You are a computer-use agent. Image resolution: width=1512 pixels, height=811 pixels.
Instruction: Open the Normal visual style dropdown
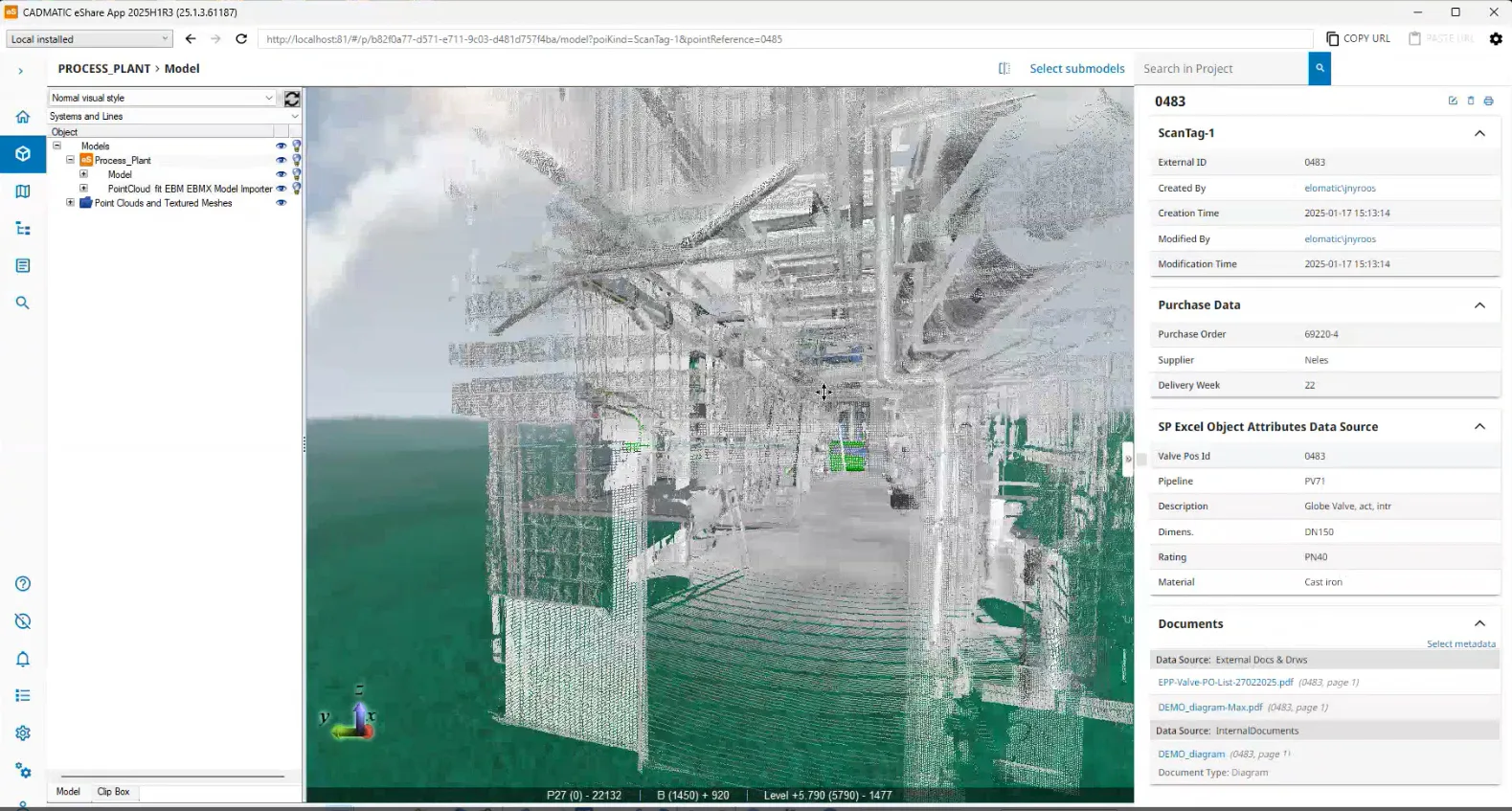pos(162,98)
